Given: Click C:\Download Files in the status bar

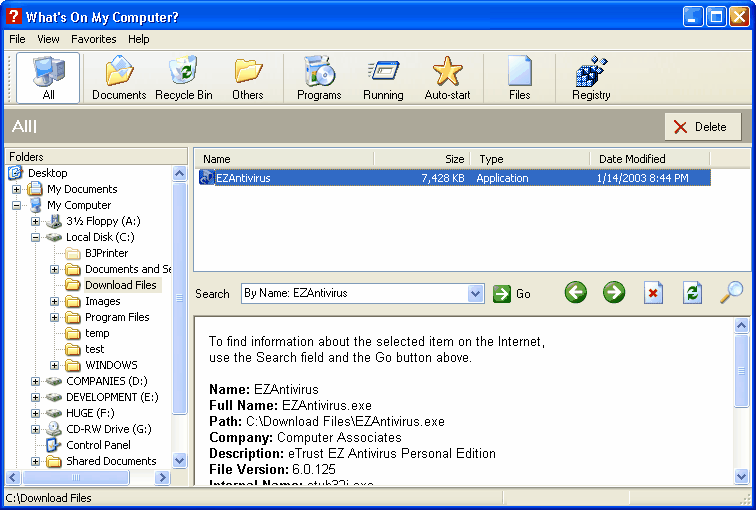Looking at the screenshot, I should coord(49,498).
